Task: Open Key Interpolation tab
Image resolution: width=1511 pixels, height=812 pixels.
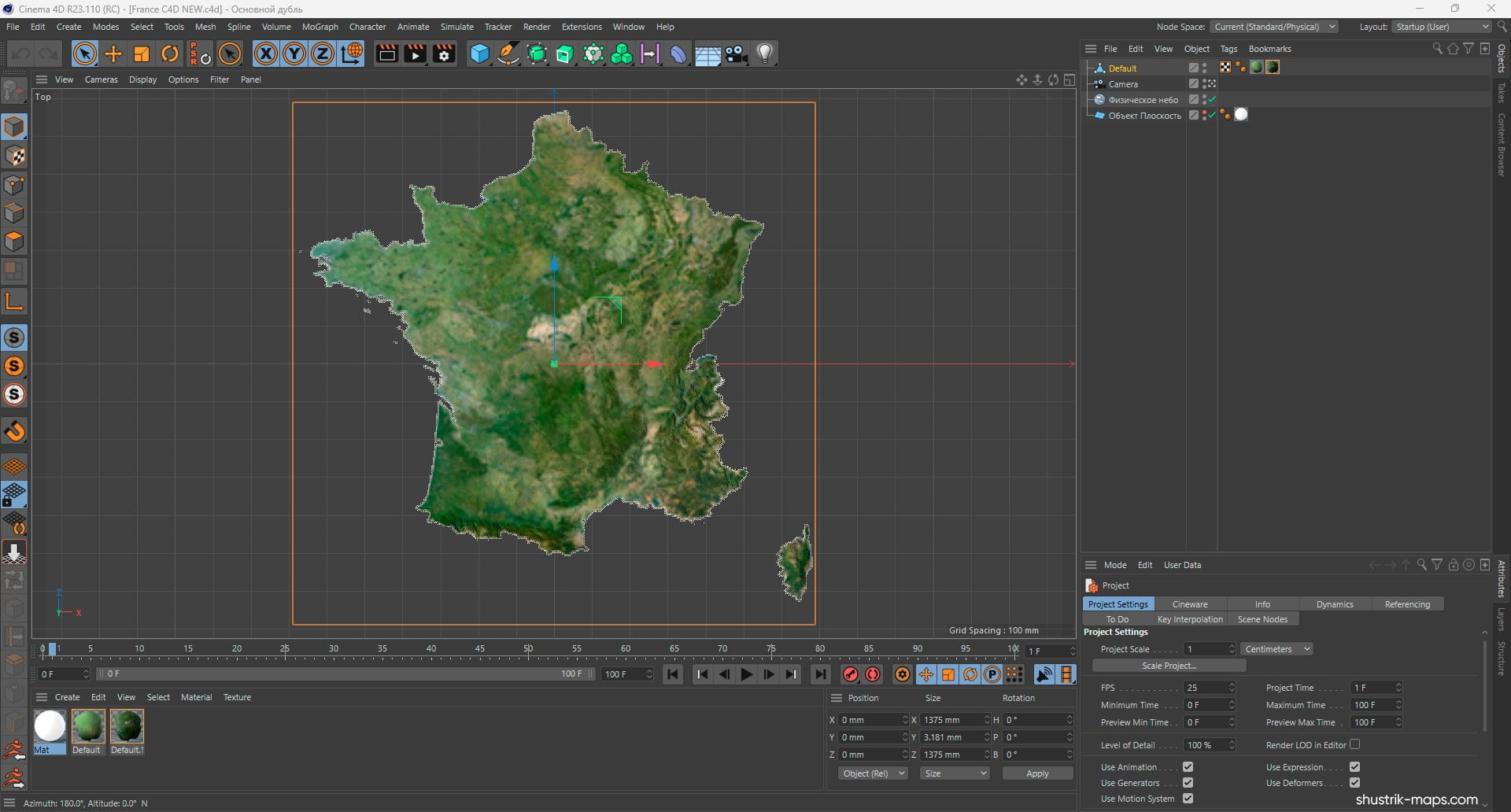Action: [x=1190, y=619]
